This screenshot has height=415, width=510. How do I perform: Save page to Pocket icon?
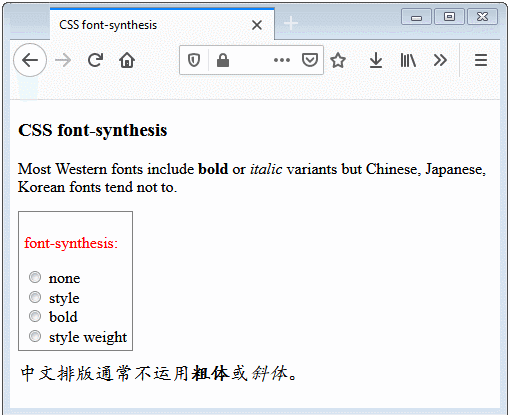coord(309,60)
